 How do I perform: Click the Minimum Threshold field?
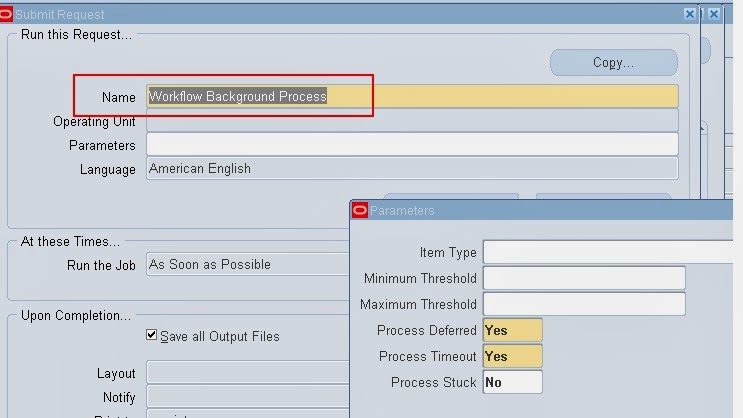click(584, 278)
